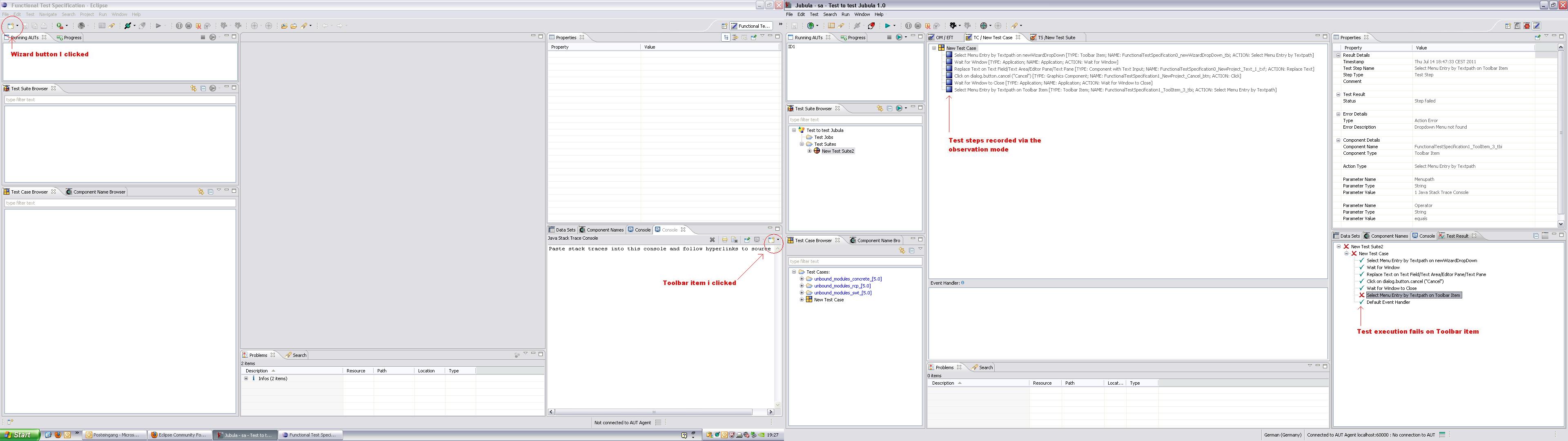Click the Jubula Properties view vertical scrollbar
The image size is (1568, 441).
(x=1560, y=132)
